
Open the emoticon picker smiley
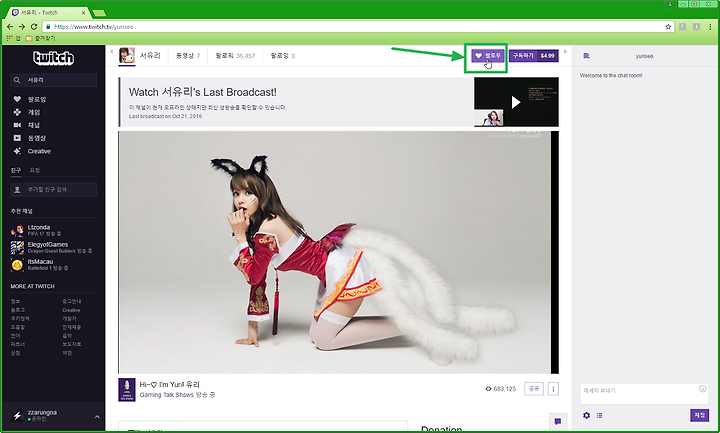point(703,389)
